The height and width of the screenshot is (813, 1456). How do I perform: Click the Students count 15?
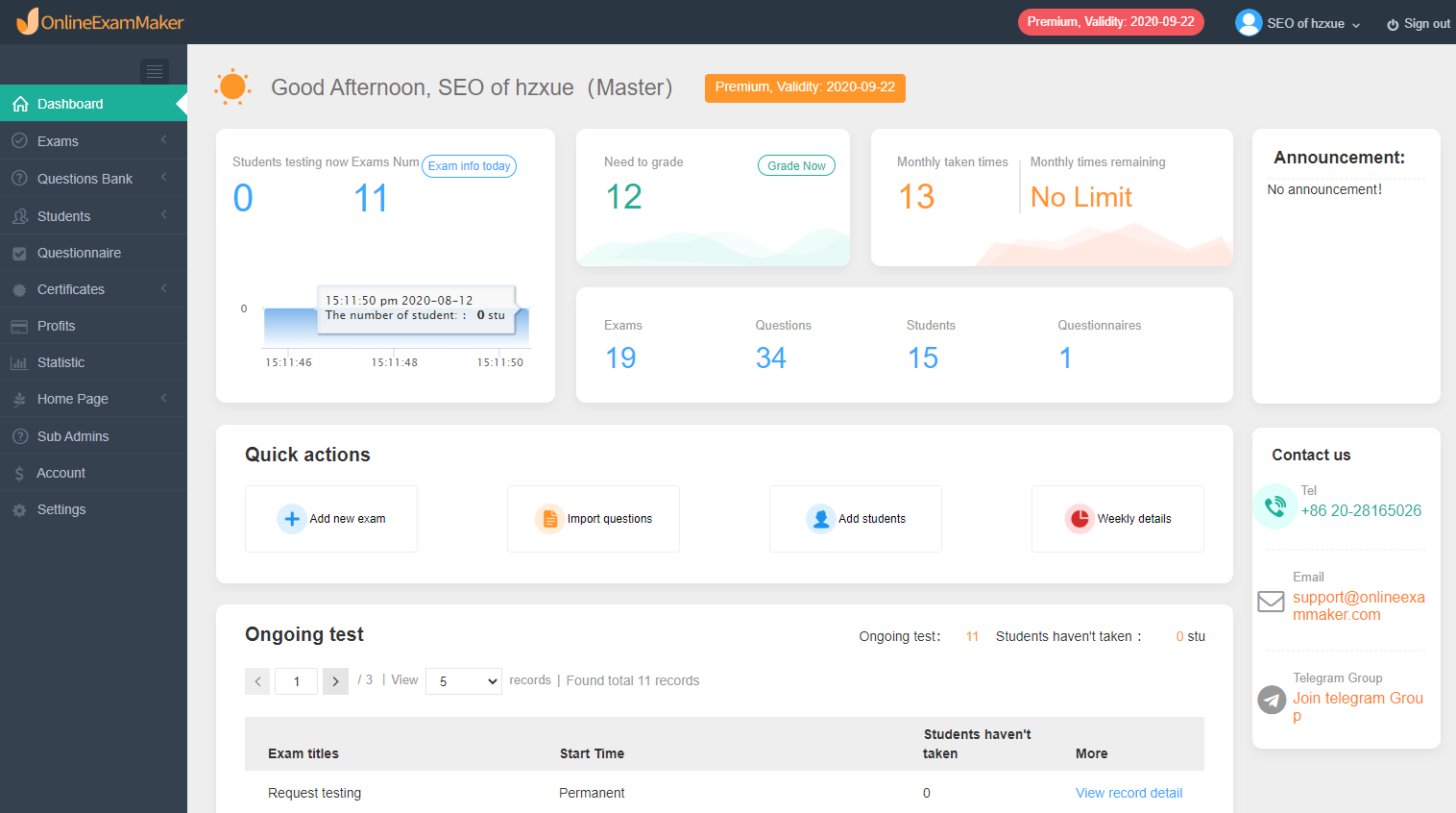tap(923, 358)
